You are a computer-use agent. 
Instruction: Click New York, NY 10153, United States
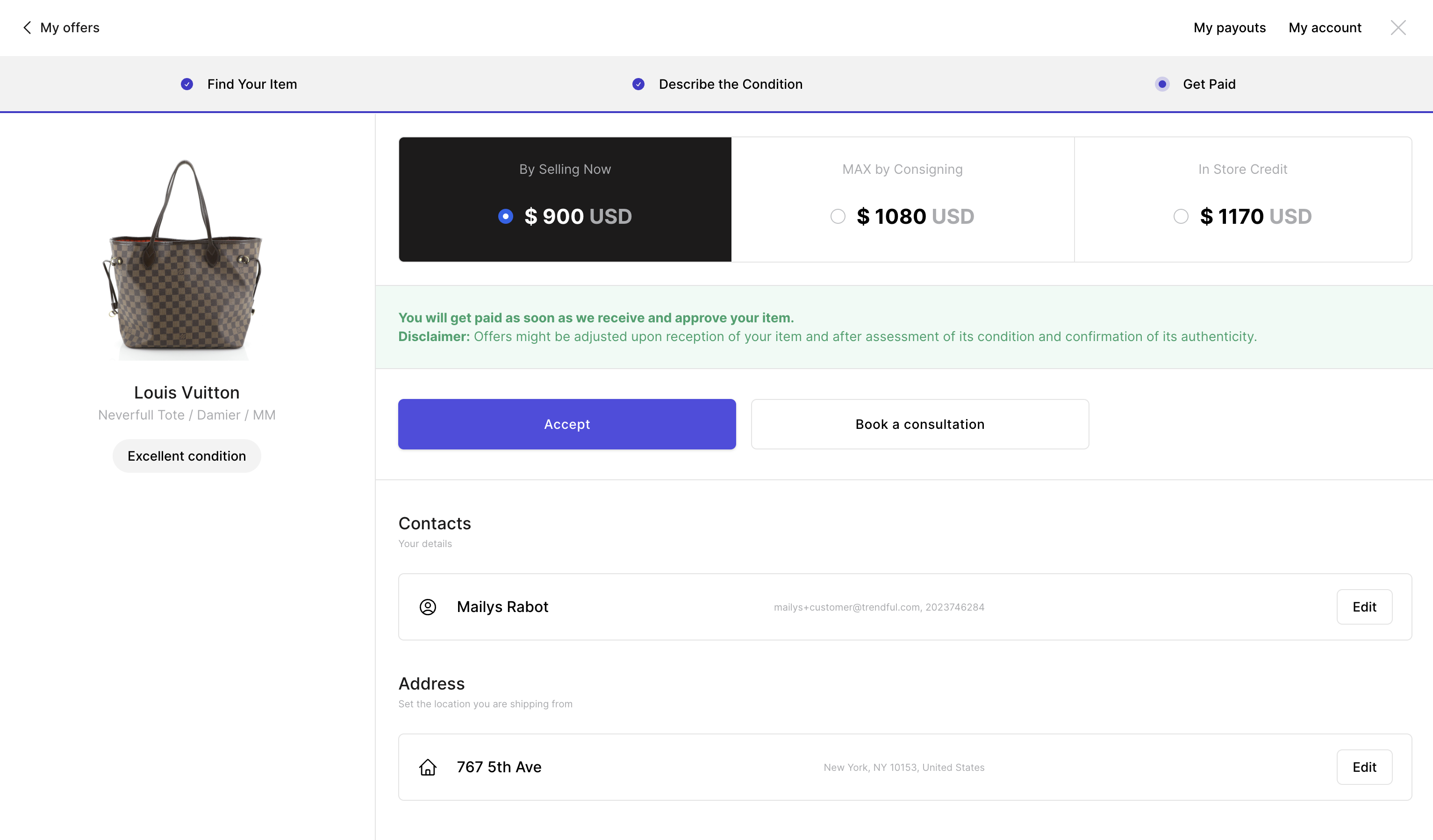point(904,767)
